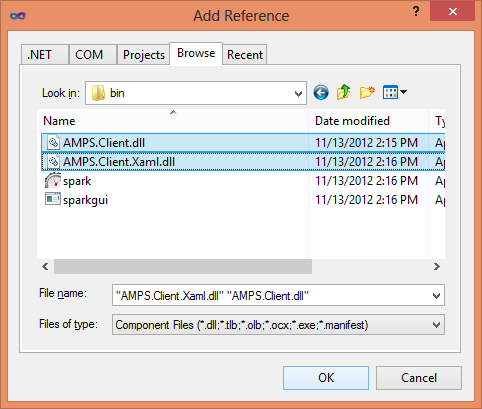Image resolution: width=482 pixels, height=409 pixels.
Task: Click the Cancel button
Action: tap(419, 378)
